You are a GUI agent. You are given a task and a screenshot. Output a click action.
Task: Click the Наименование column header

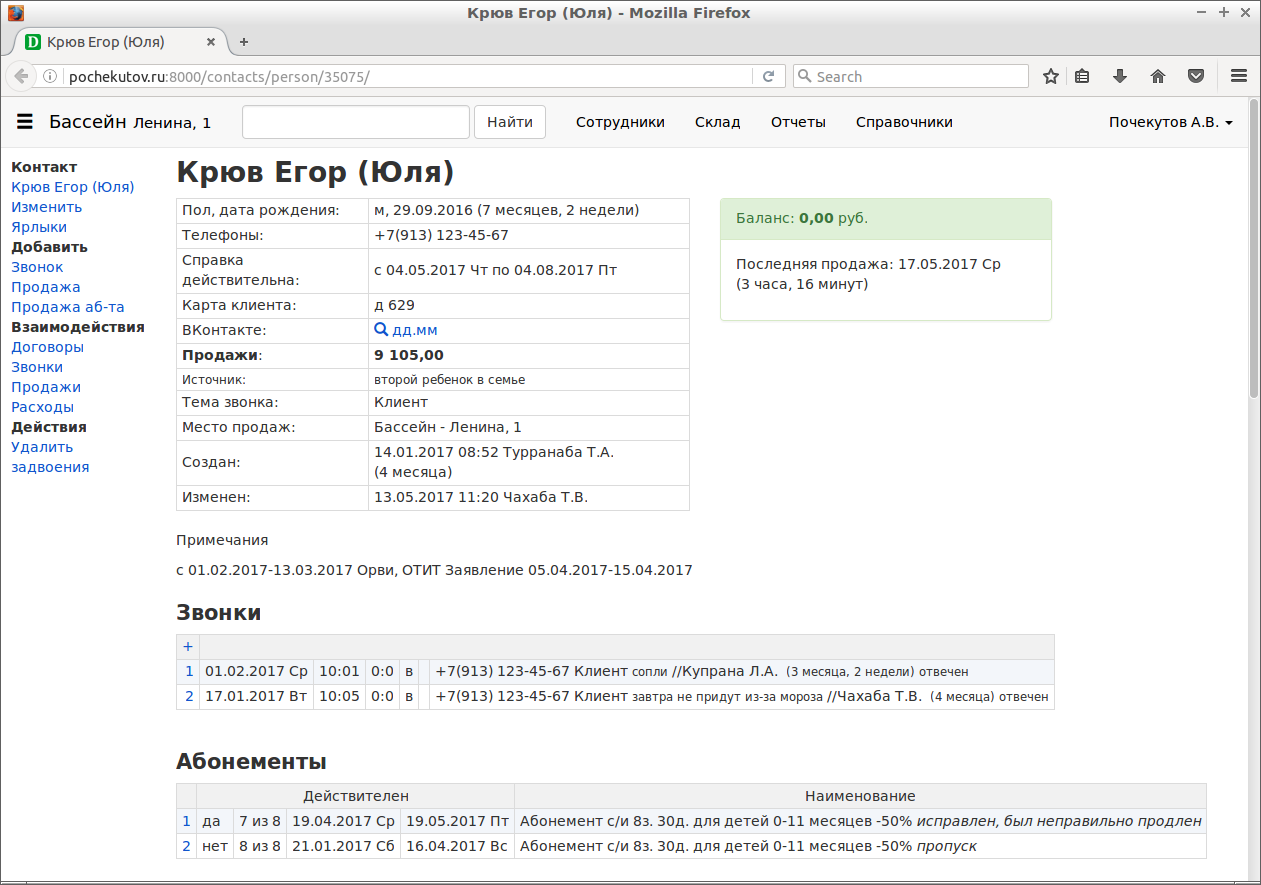tap(860, 796)
